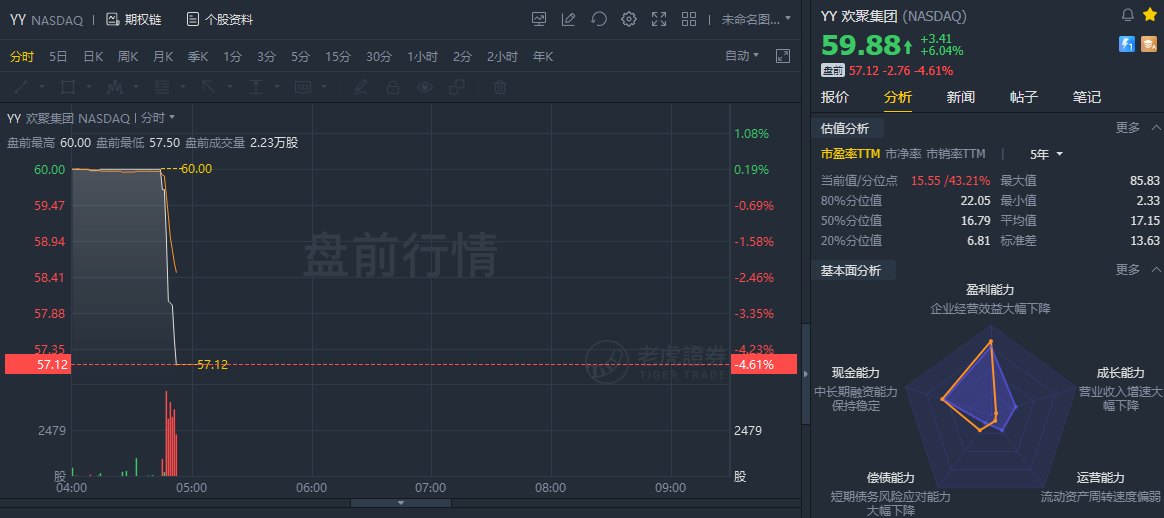Switch to the 周K chart
The height and width of the screenshot is (518, 1164).
[128, 56]
